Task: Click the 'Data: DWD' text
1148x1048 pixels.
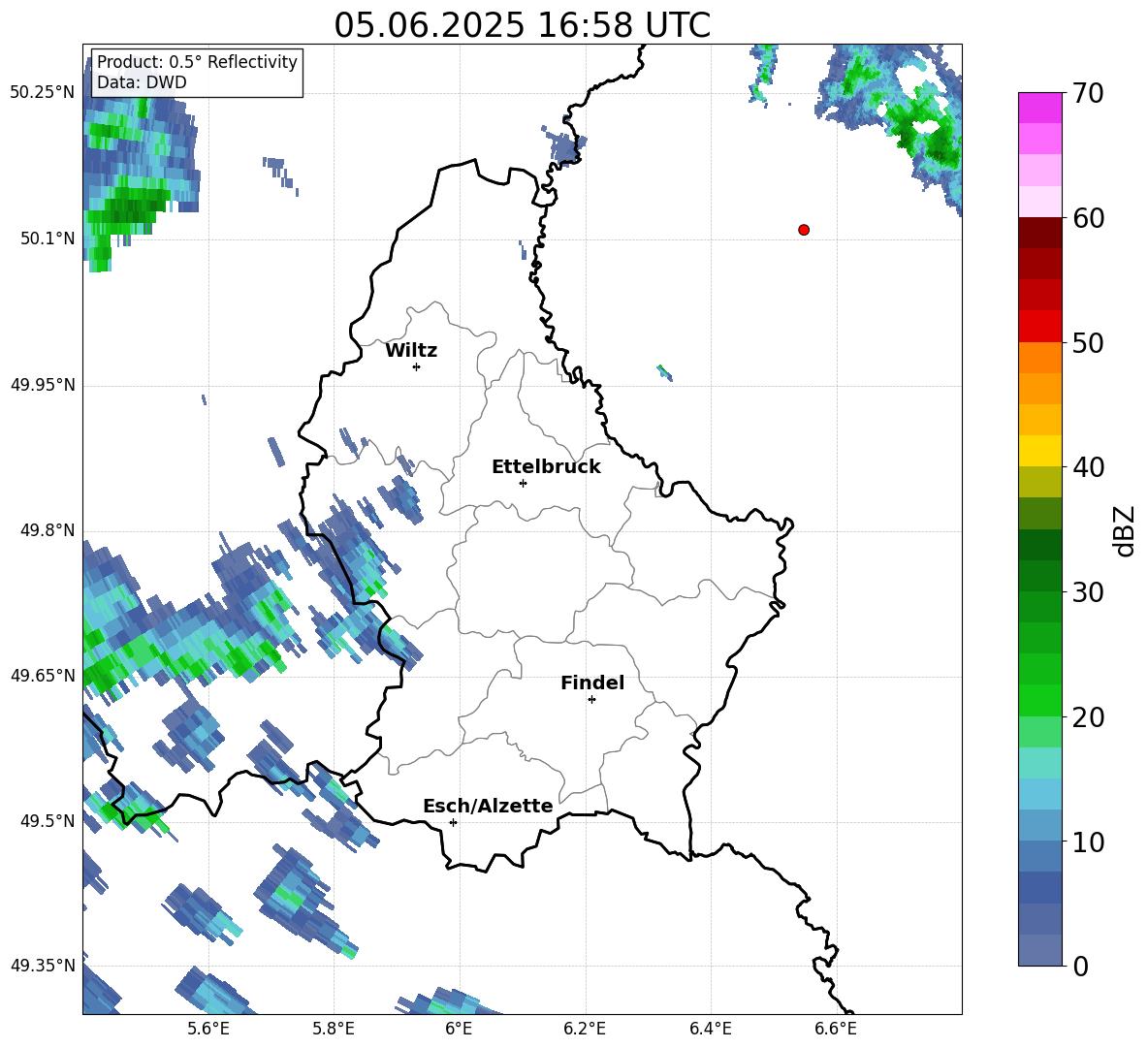Action: 142,82
